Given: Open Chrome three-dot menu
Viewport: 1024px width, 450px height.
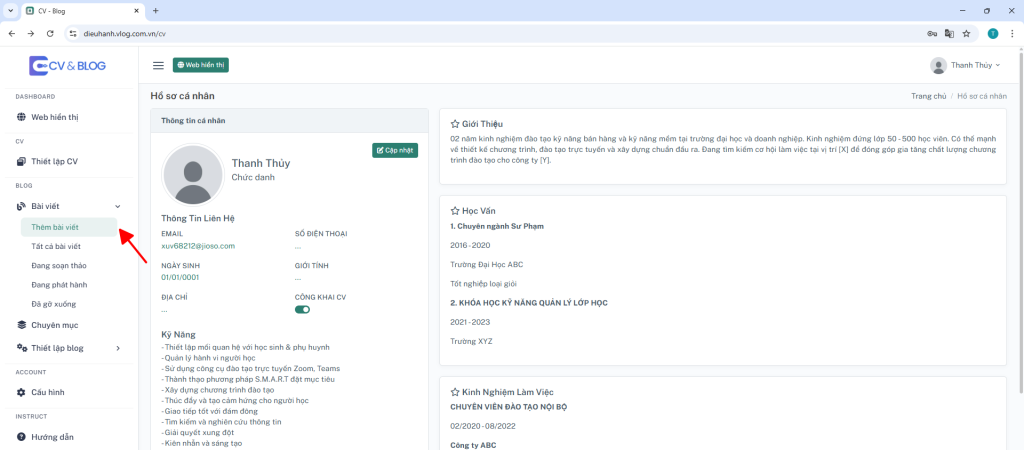Looking at the screenshot, I should click(x=1012, y=33).
